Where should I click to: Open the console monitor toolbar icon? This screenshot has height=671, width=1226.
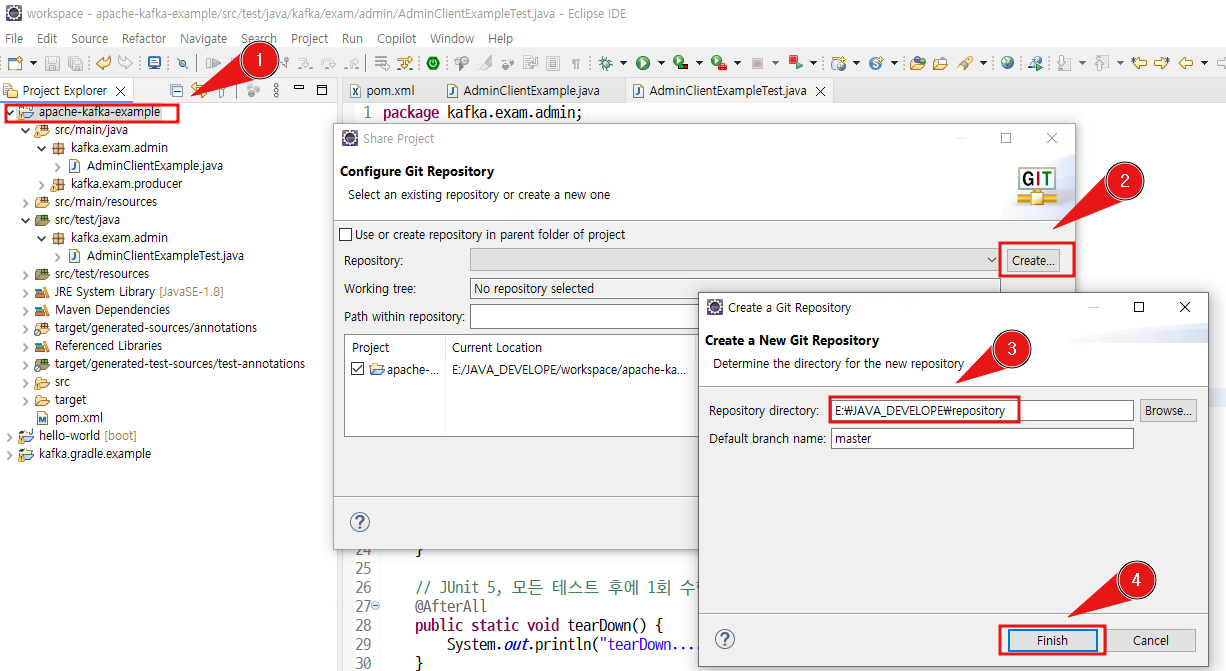[x=154, y=63]
